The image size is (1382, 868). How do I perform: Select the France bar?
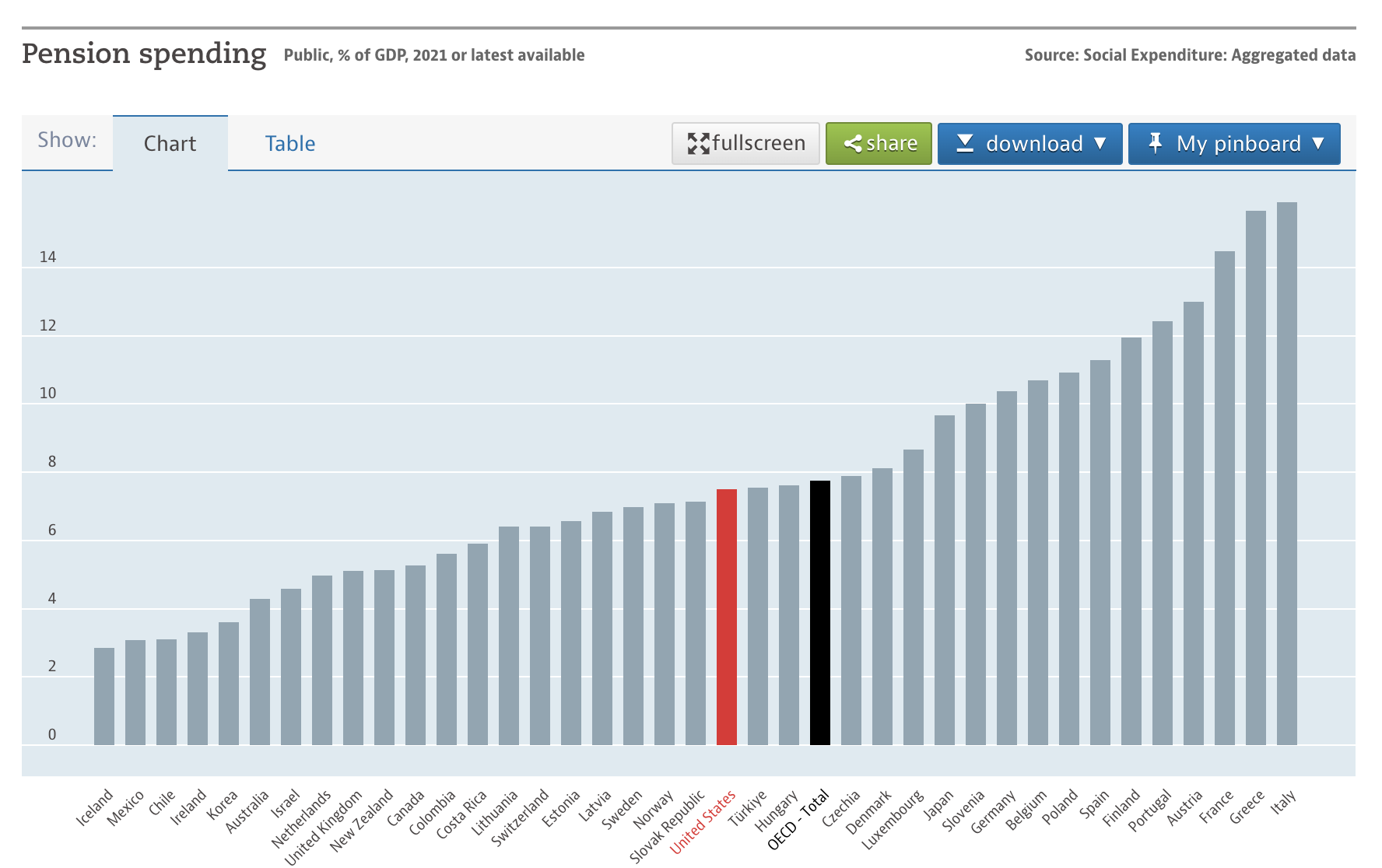(1224, 498)
